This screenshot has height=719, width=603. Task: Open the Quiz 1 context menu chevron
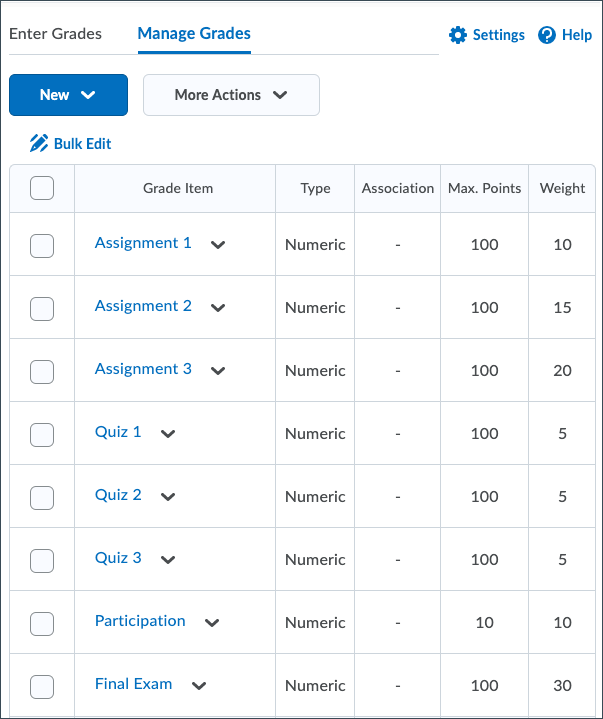click(168, 434)
